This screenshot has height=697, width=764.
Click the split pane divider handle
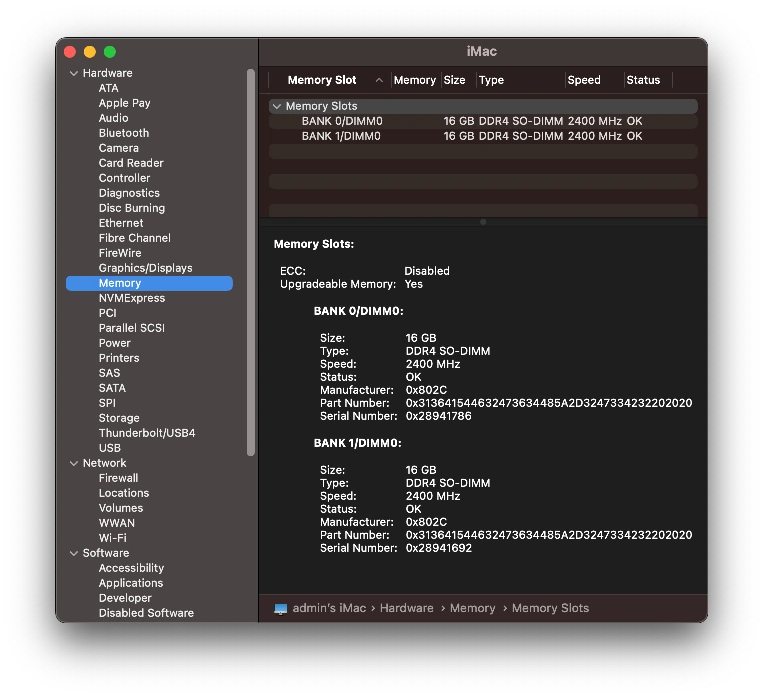click(x=483, y=222)
